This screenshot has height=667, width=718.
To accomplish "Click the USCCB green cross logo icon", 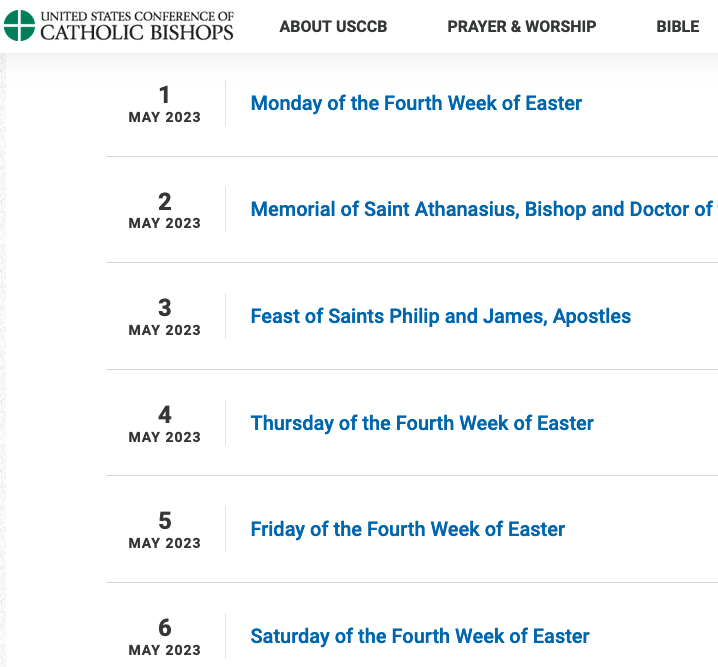I will pos(19,26).
